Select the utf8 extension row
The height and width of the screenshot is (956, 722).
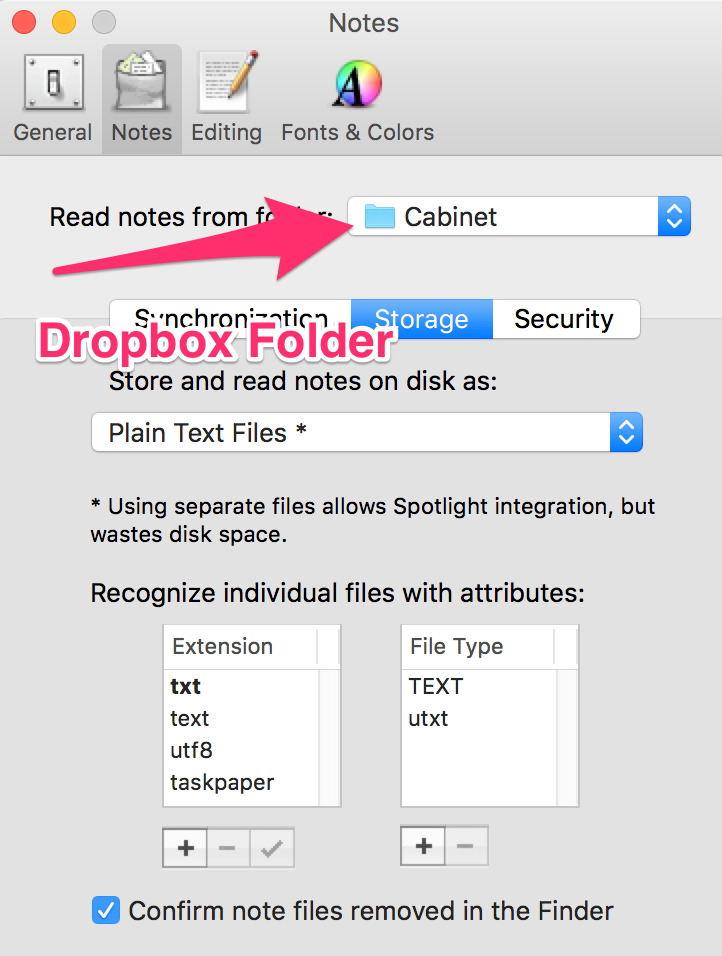coord(241,750)
